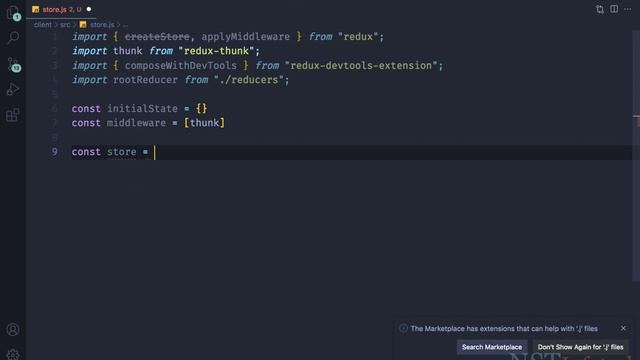Click the "redux-devtools-extension" string
This screenshot has width=640, height=360.
(x=361, y=66)
